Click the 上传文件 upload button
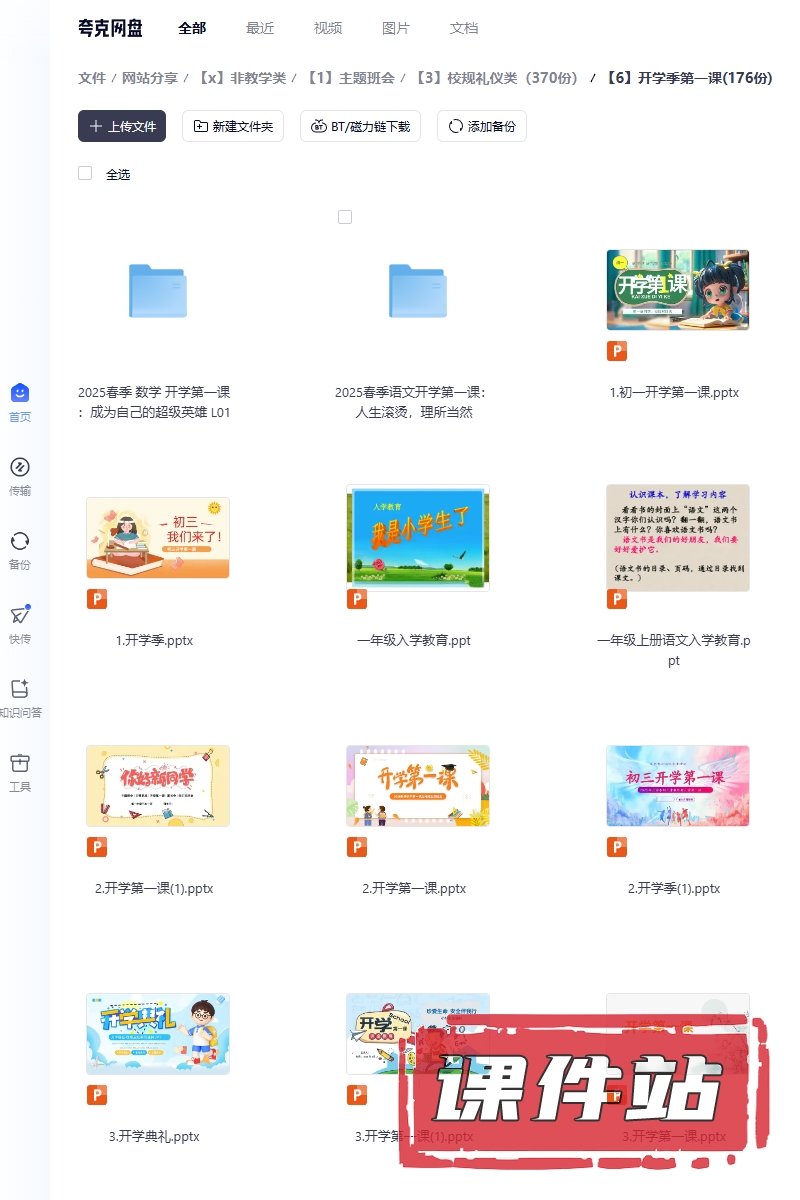This screenshot has width=800, height=1200. (122, 126)
